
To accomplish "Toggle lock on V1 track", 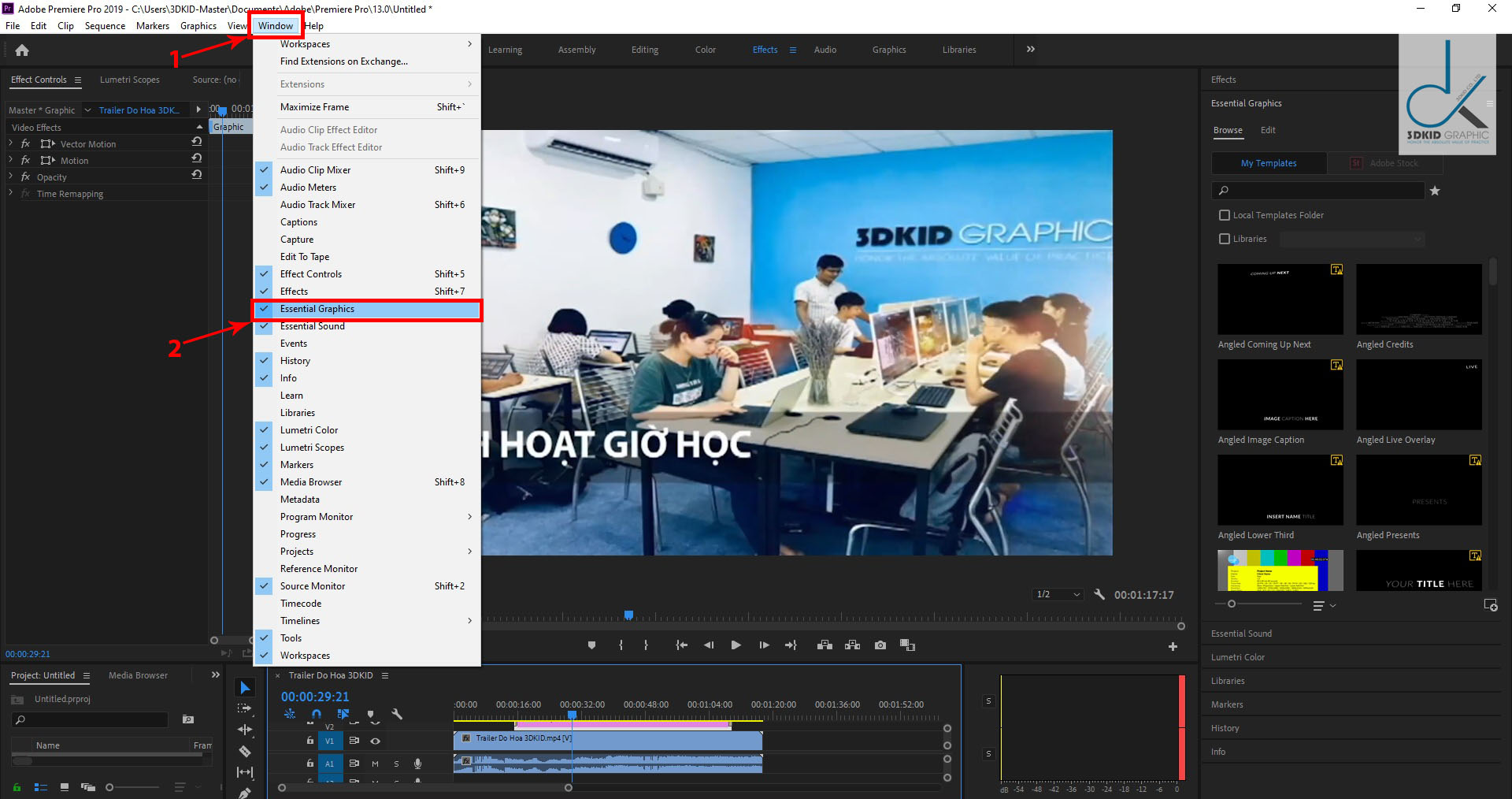I will tap(310, 741).
